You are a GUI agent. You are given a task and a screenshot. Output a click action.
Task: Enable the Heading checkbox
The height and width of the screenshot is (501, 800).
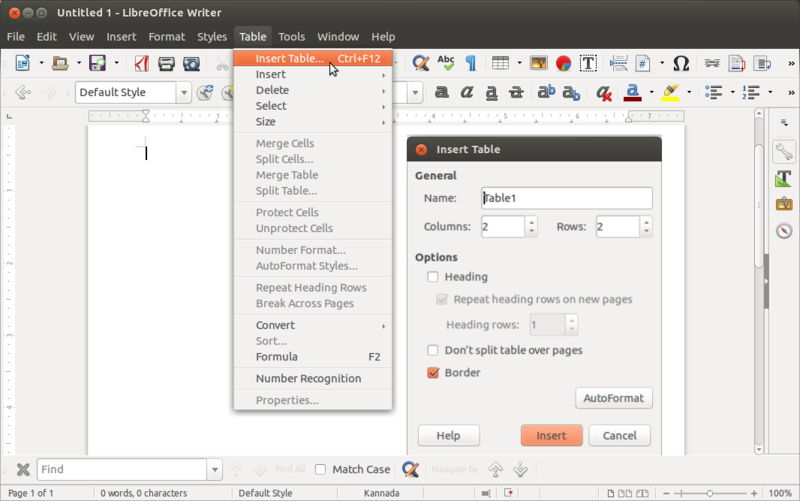tap(433, 277)
